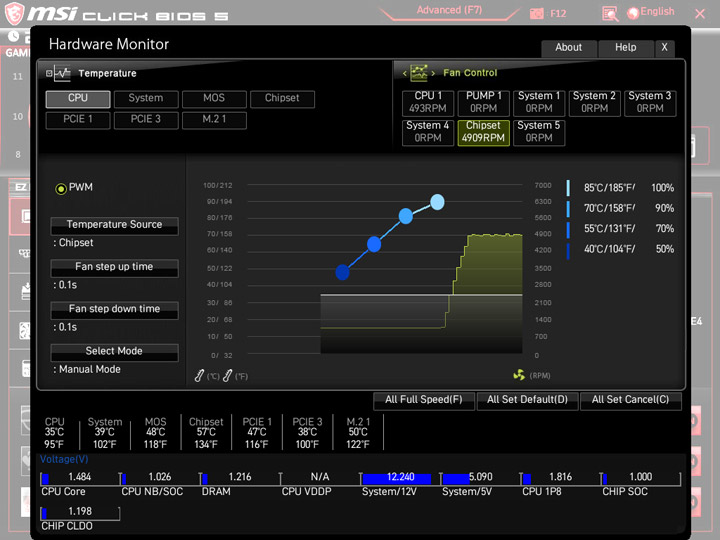The width and height of the screenshot is (720, 540).
Task: Open System 1 fan control
Action: [539, 103]
